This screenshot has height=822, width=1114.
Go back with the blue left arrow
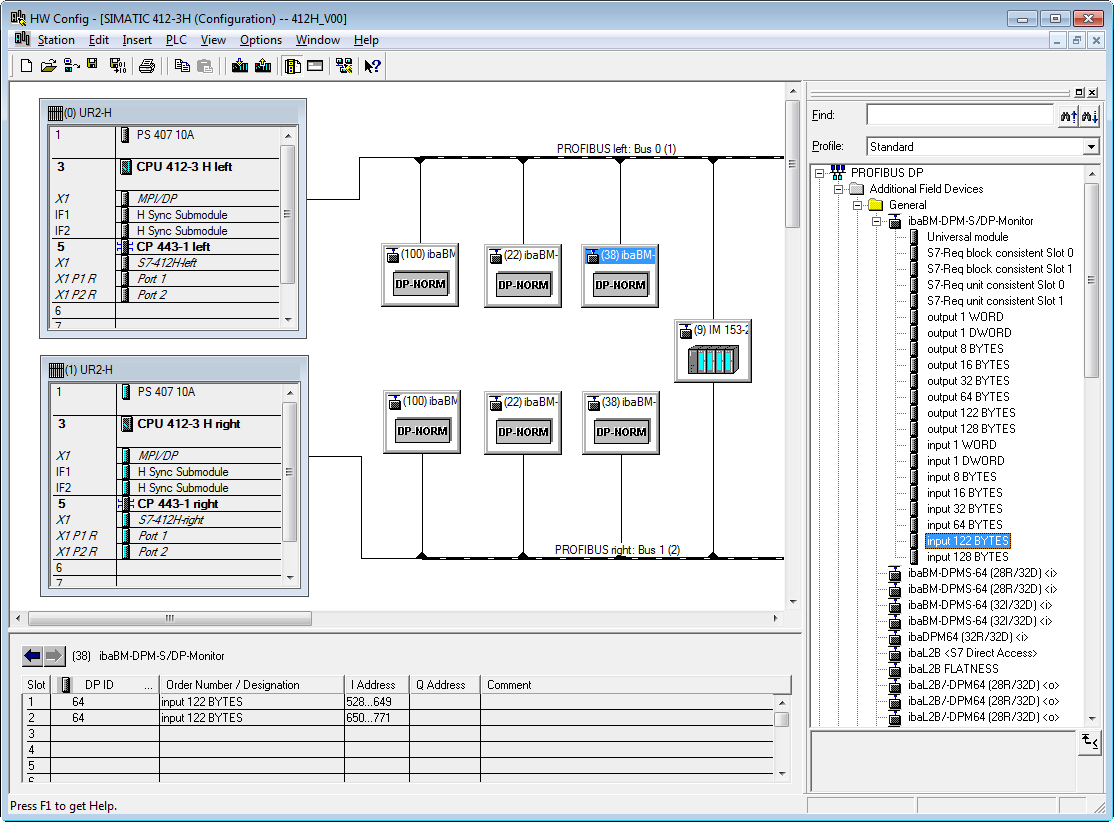pyautogui.click(x=32, y=656)
